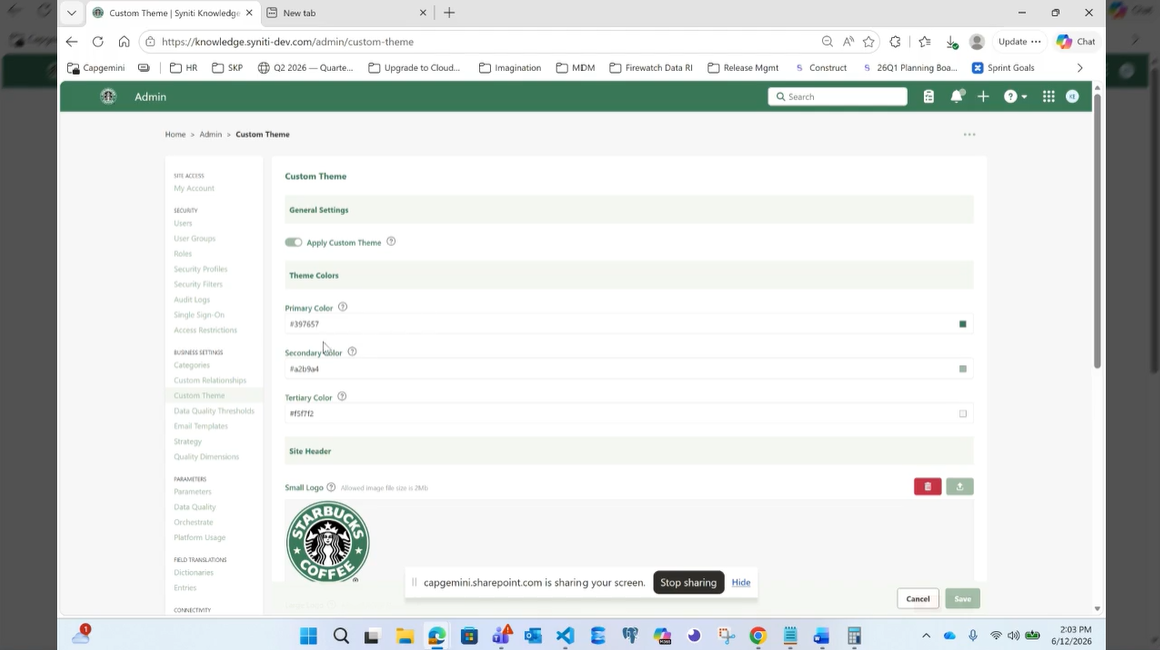Open the help question mark menu

pyautogui.click(x=1015, y=97)
